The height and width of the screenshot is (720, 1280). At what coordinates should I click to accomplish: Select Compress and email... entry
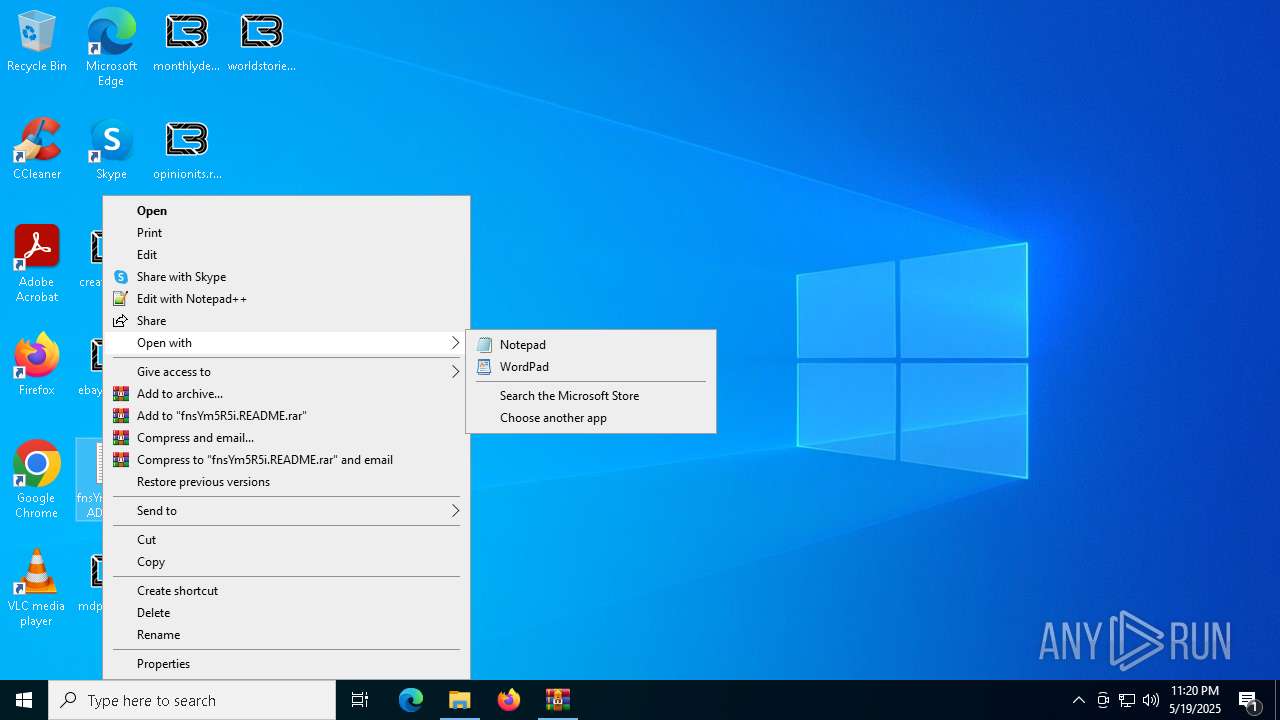click(x=286, y=438)
